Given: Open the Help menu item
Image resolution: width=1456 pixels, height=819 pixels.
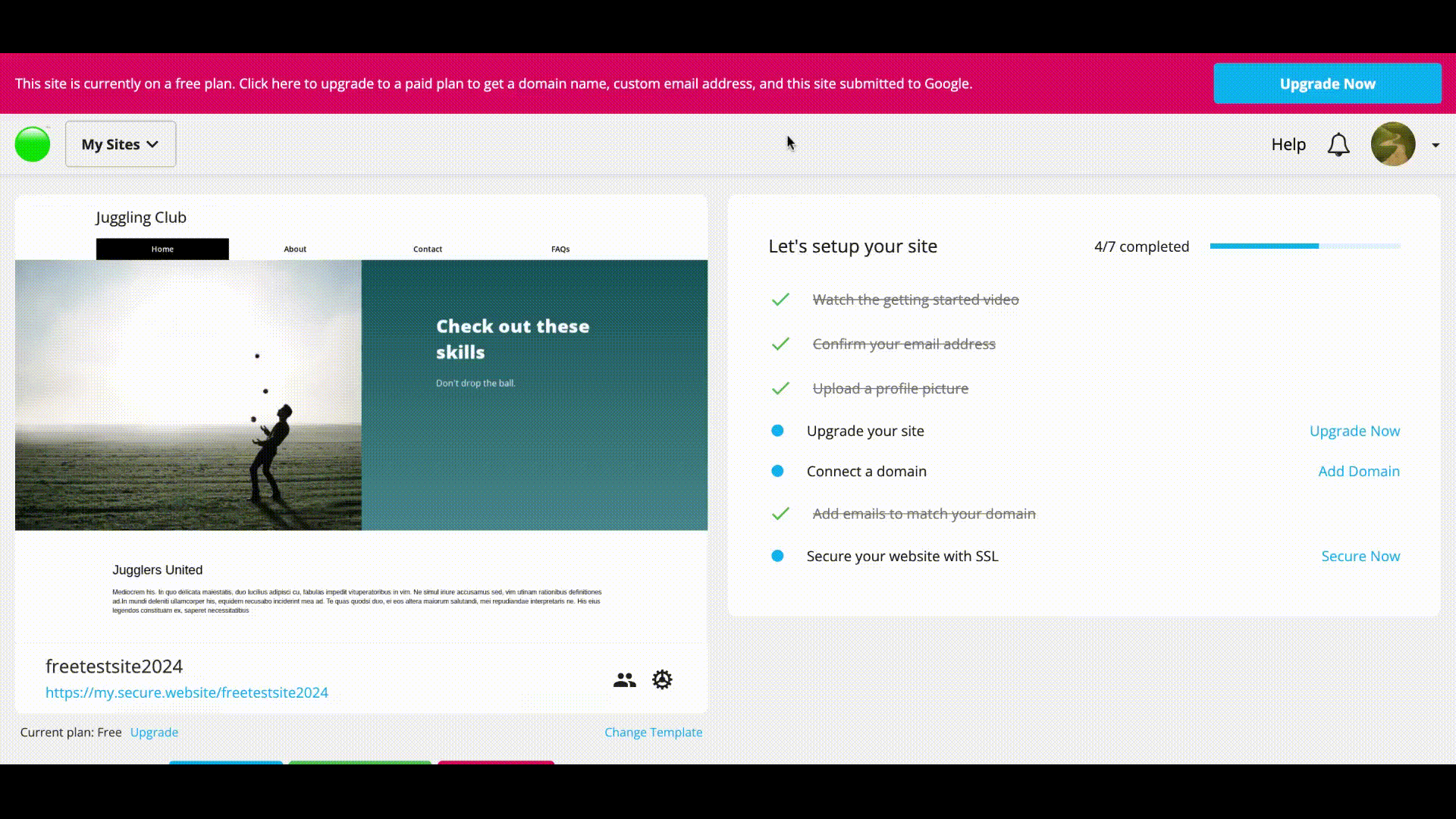Looking at the screenshot, I should tap(1288, 144).
